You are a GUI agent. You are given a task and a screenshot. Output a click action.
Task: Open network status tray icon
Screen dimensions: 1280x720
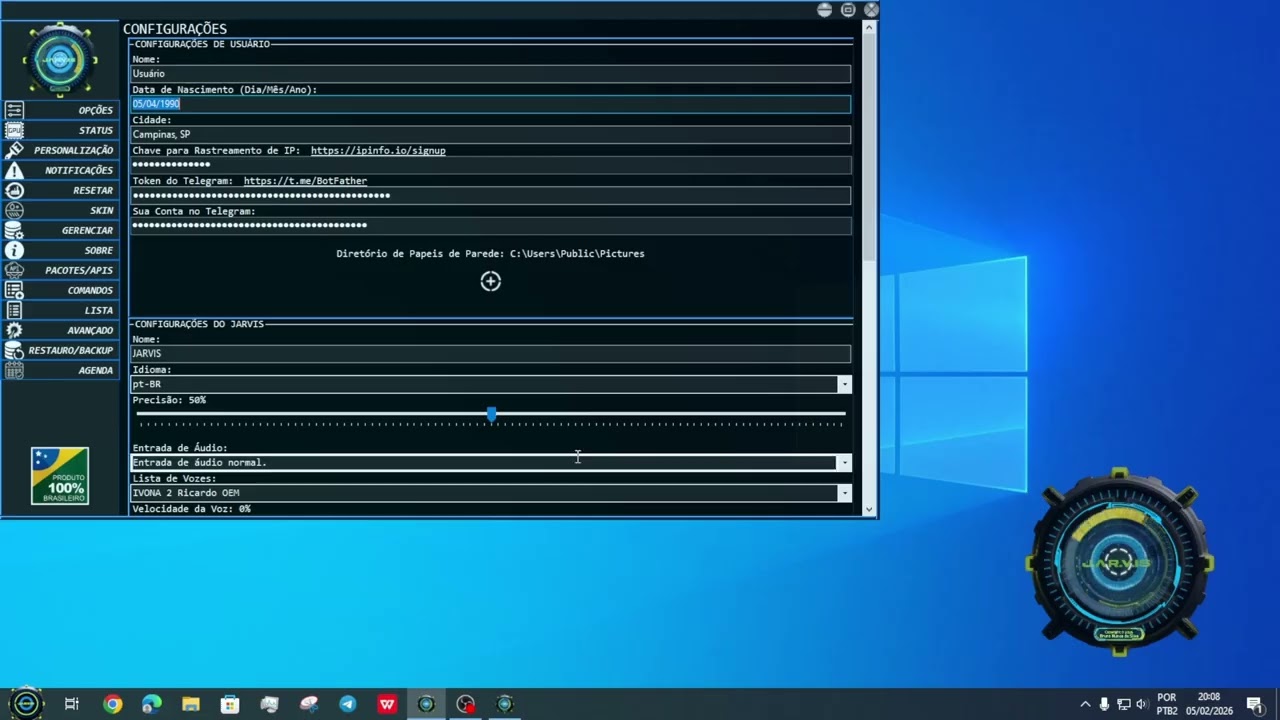(1123, 704)
